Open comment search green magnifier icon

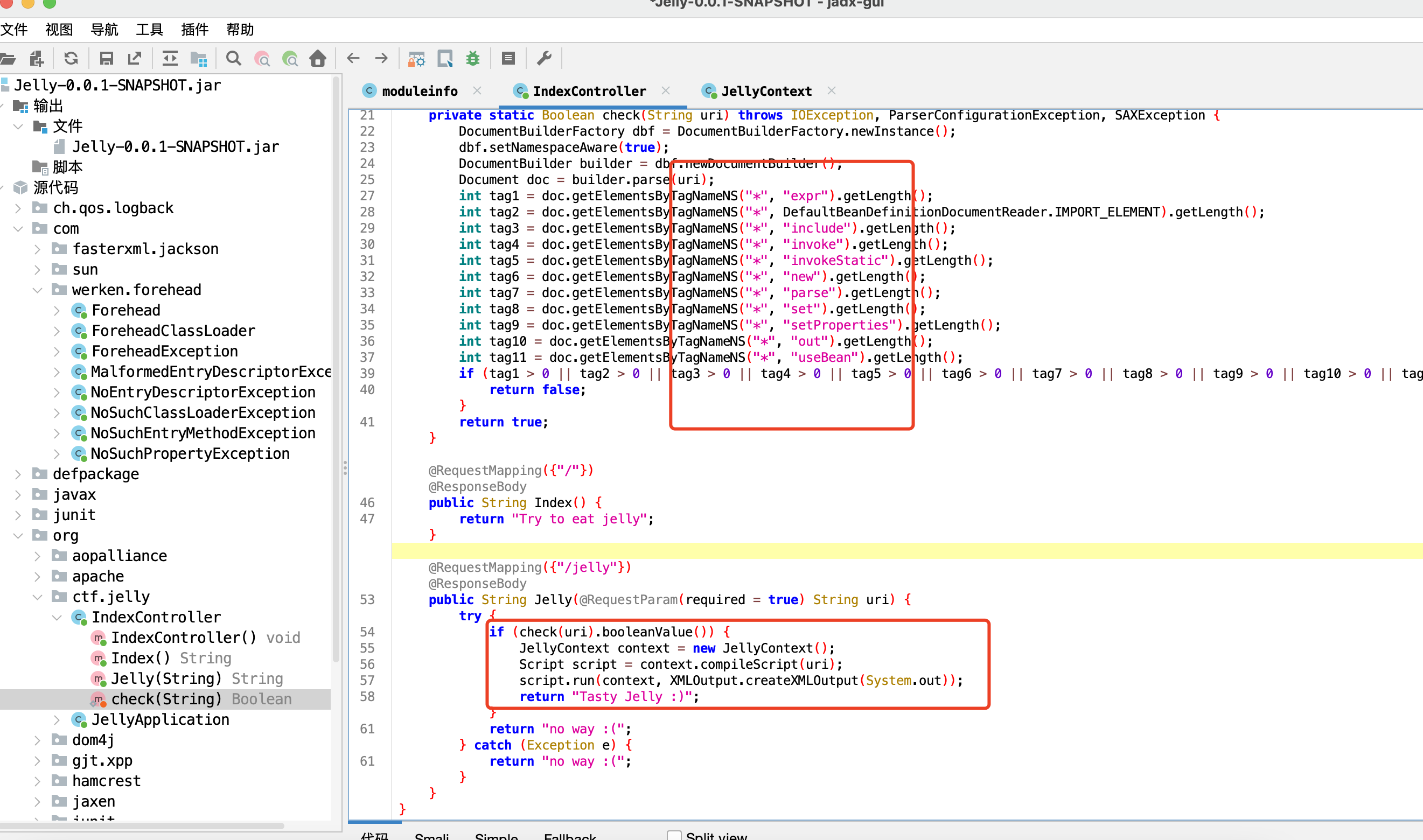290,58
